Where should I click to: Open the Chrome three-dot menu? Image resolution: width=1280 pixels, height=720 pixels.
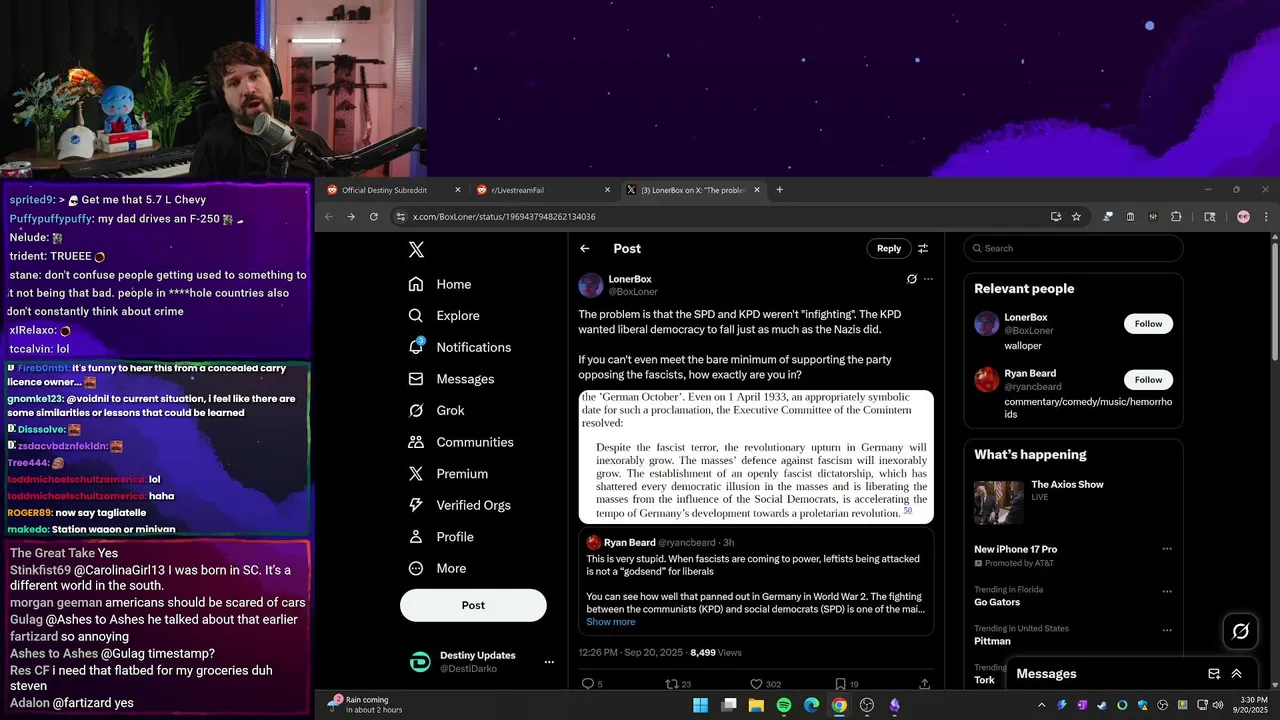(x=1265, y=217)
